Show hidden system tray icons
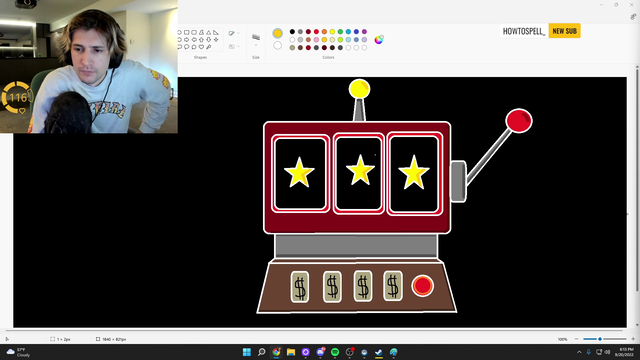The image size is (640, 360). (x=579, y=352)
